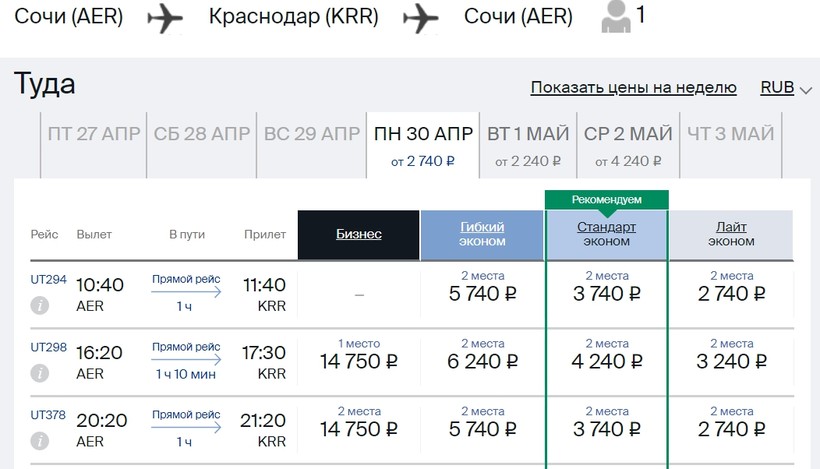Choose 5 740 ₽ Гибкий fare for UT378
The width and height of the screenshot is (820, 469).
click(x=482, y=429)
